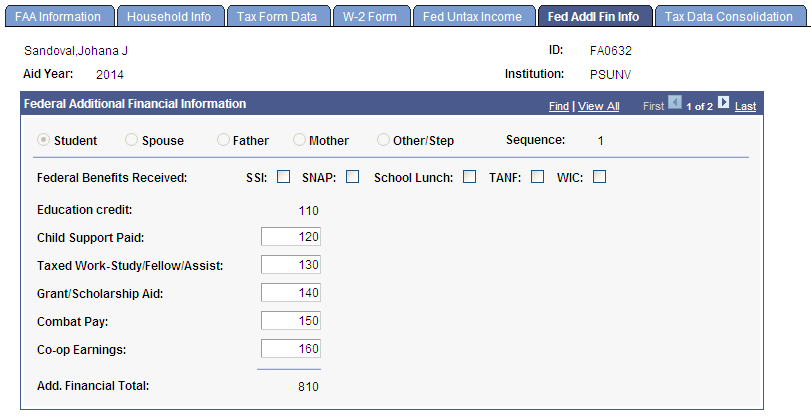
Task: Switch to the FAA Information tab
Action: tap(58, 17)
